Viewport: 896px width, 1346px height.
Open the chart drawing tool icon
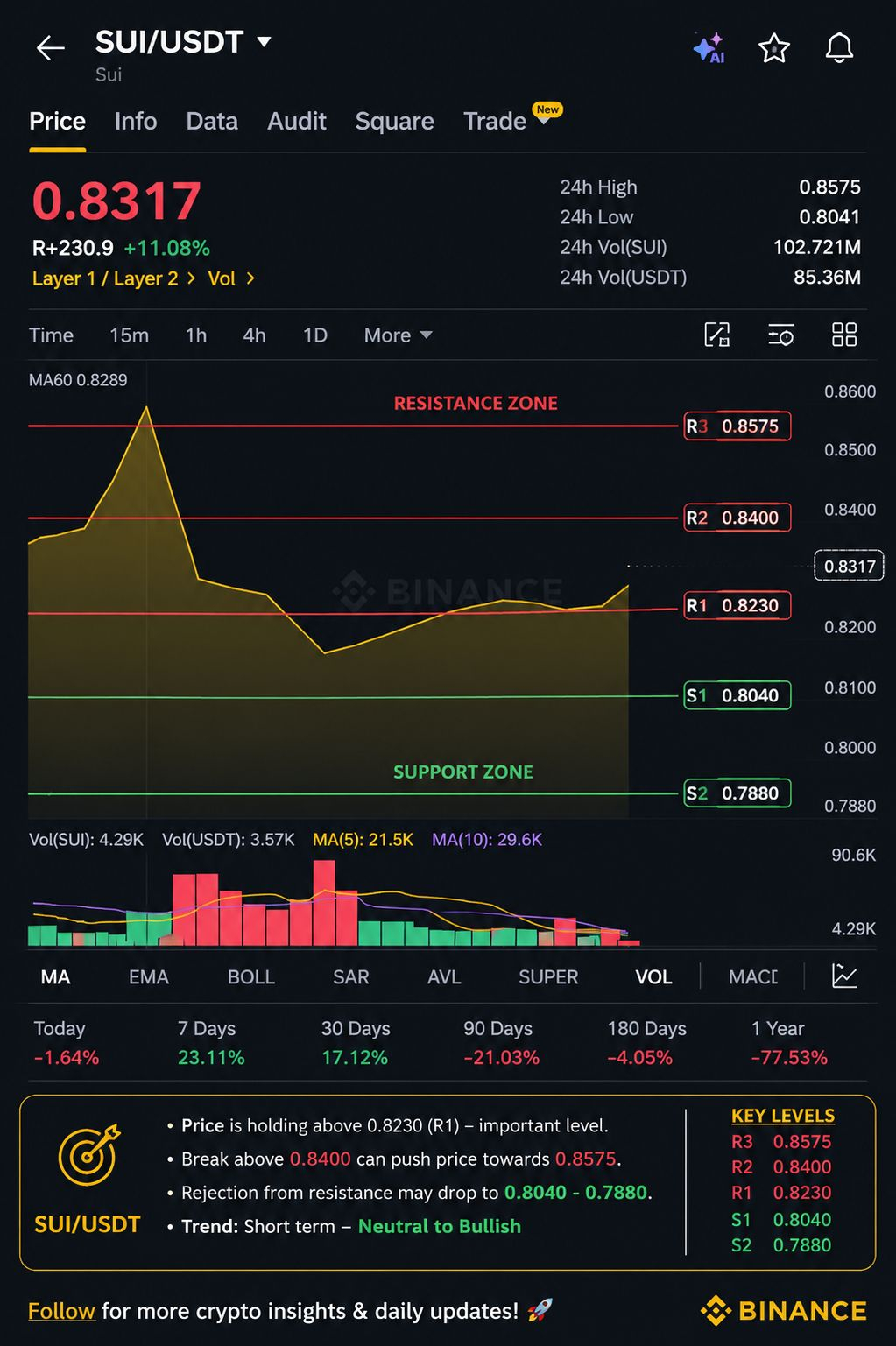(x=717, y=335)
